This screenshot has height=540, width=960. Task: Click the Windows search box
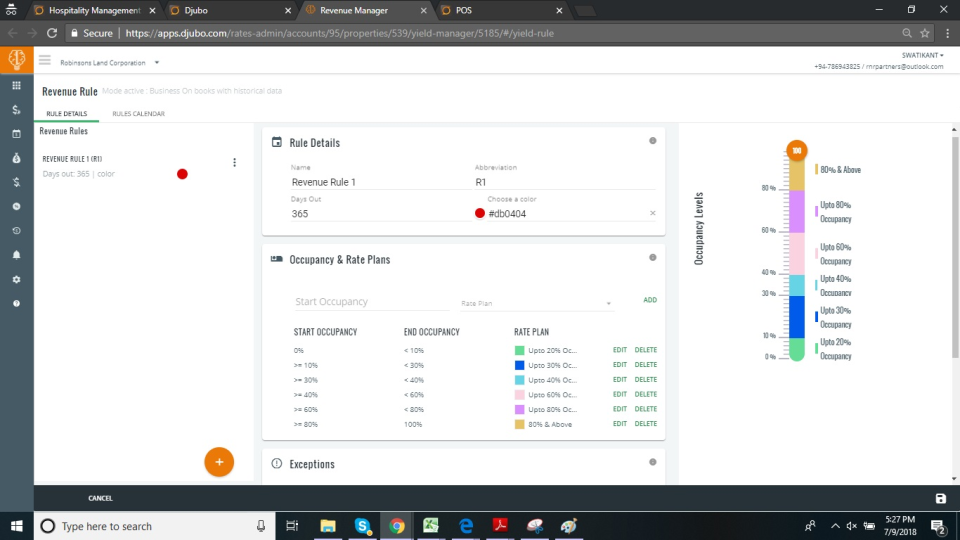click(x=154, y=526)
